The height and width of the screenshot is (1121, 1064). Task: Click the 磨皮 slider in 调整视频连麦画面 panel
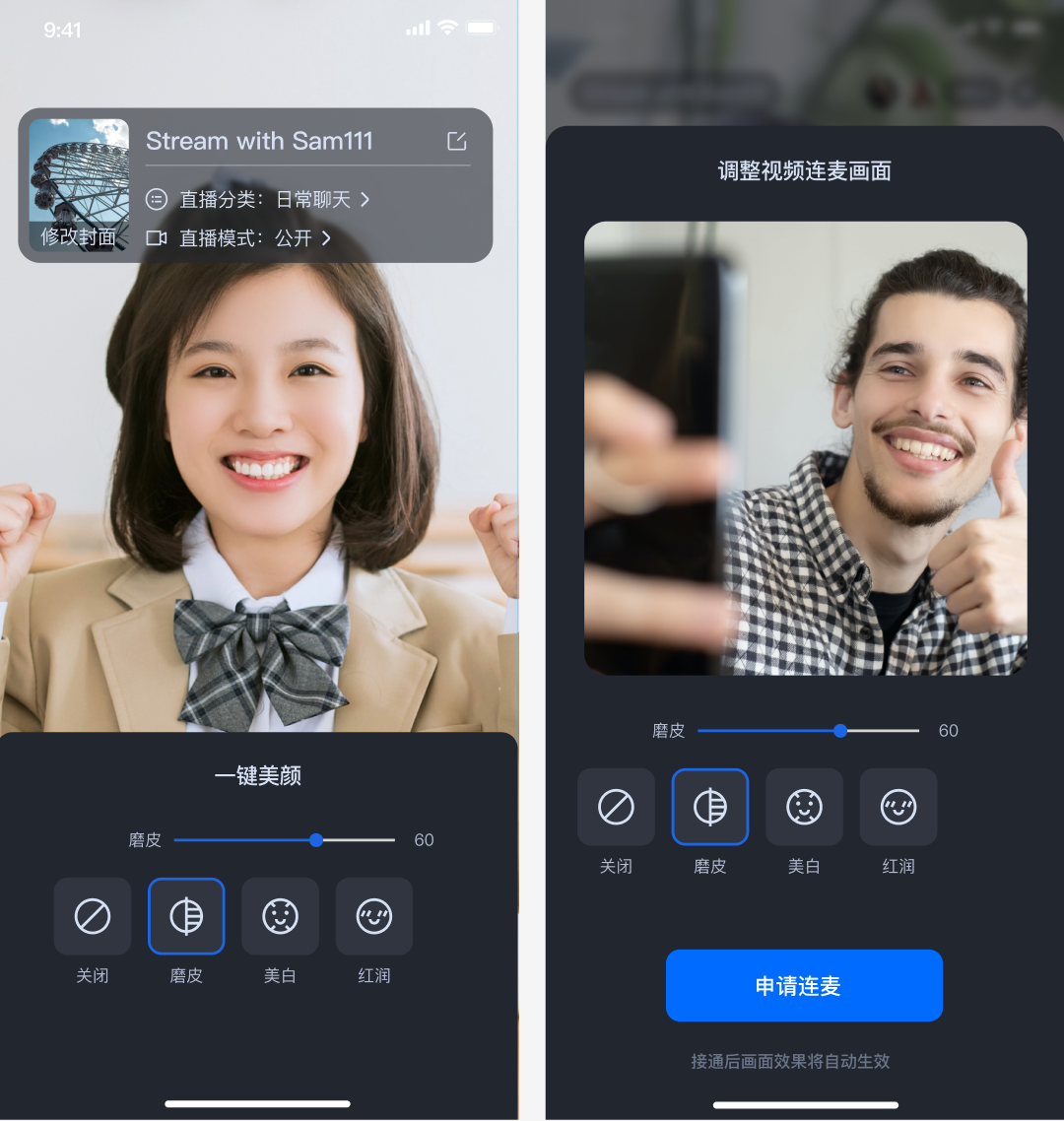coord(808,731)
